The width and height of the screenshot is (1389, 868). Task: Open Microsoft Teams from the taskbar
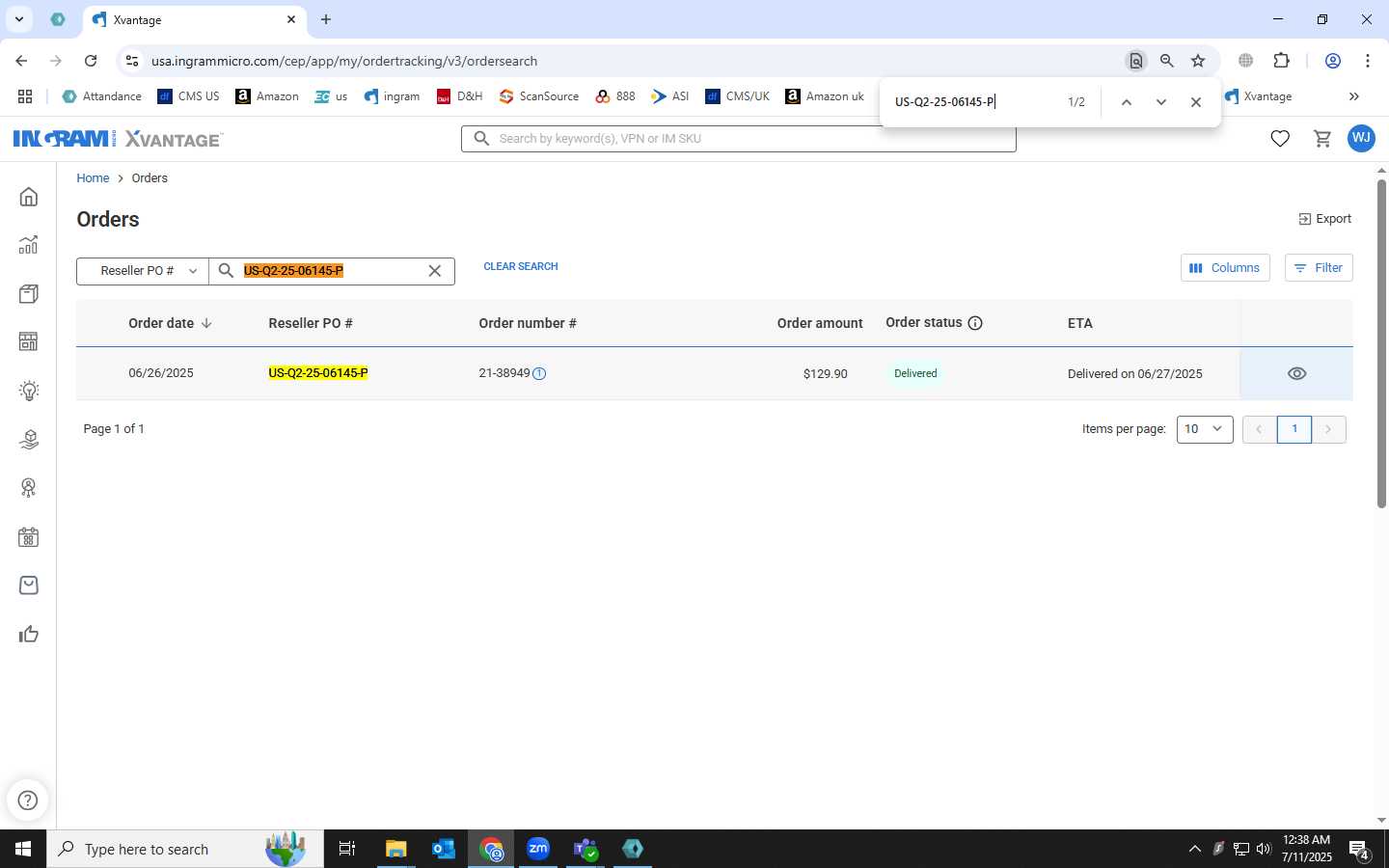pyautogui.click(x=586, y=849)
